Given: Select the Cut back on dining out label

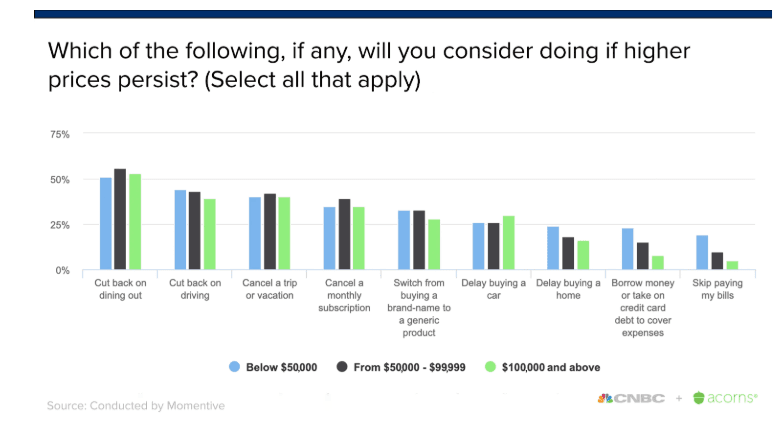Looking at the screenshot, I should click(120, 289).
